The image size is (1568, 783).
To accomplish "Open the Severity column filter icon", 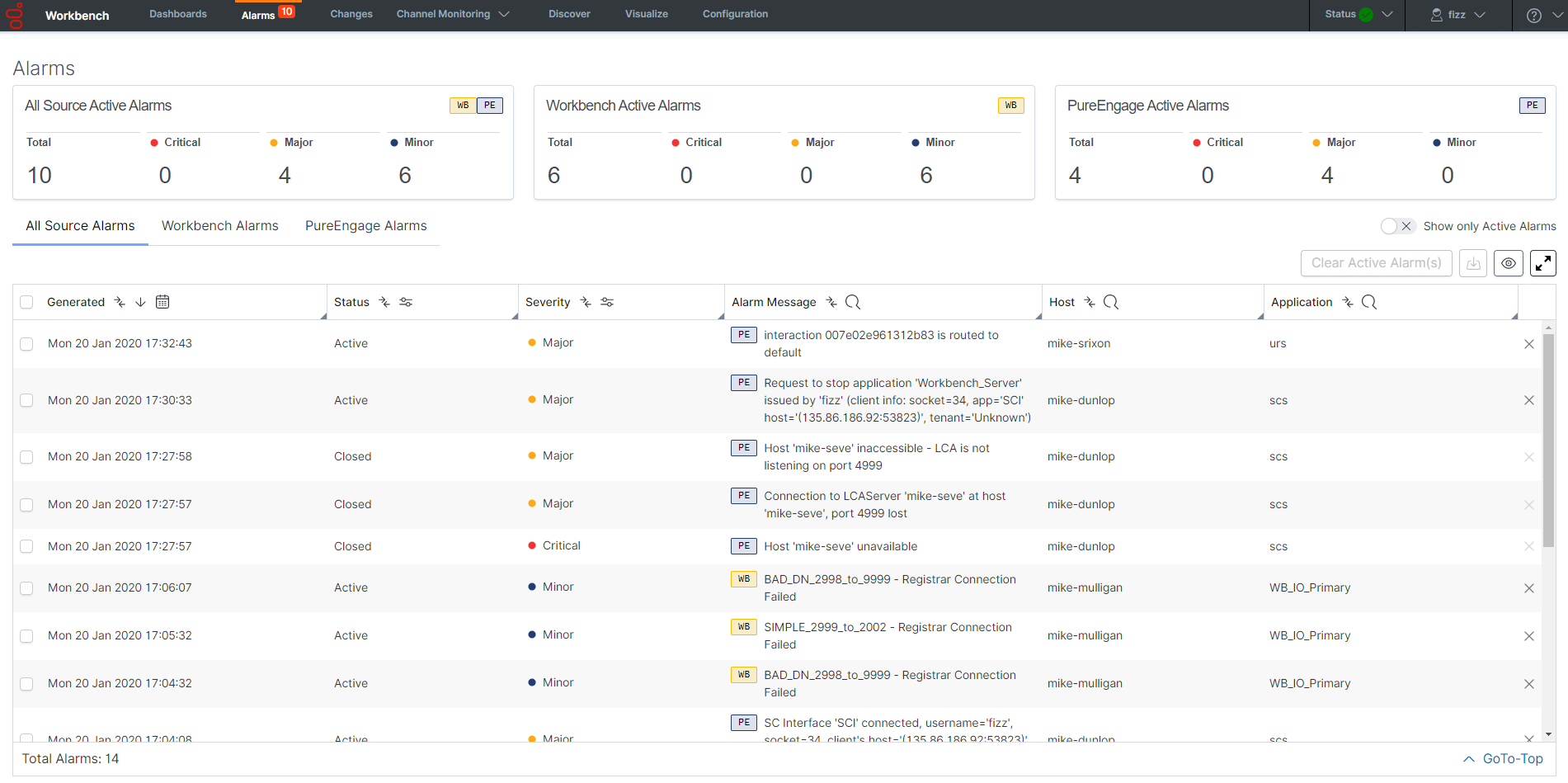I will coord(607,302).
